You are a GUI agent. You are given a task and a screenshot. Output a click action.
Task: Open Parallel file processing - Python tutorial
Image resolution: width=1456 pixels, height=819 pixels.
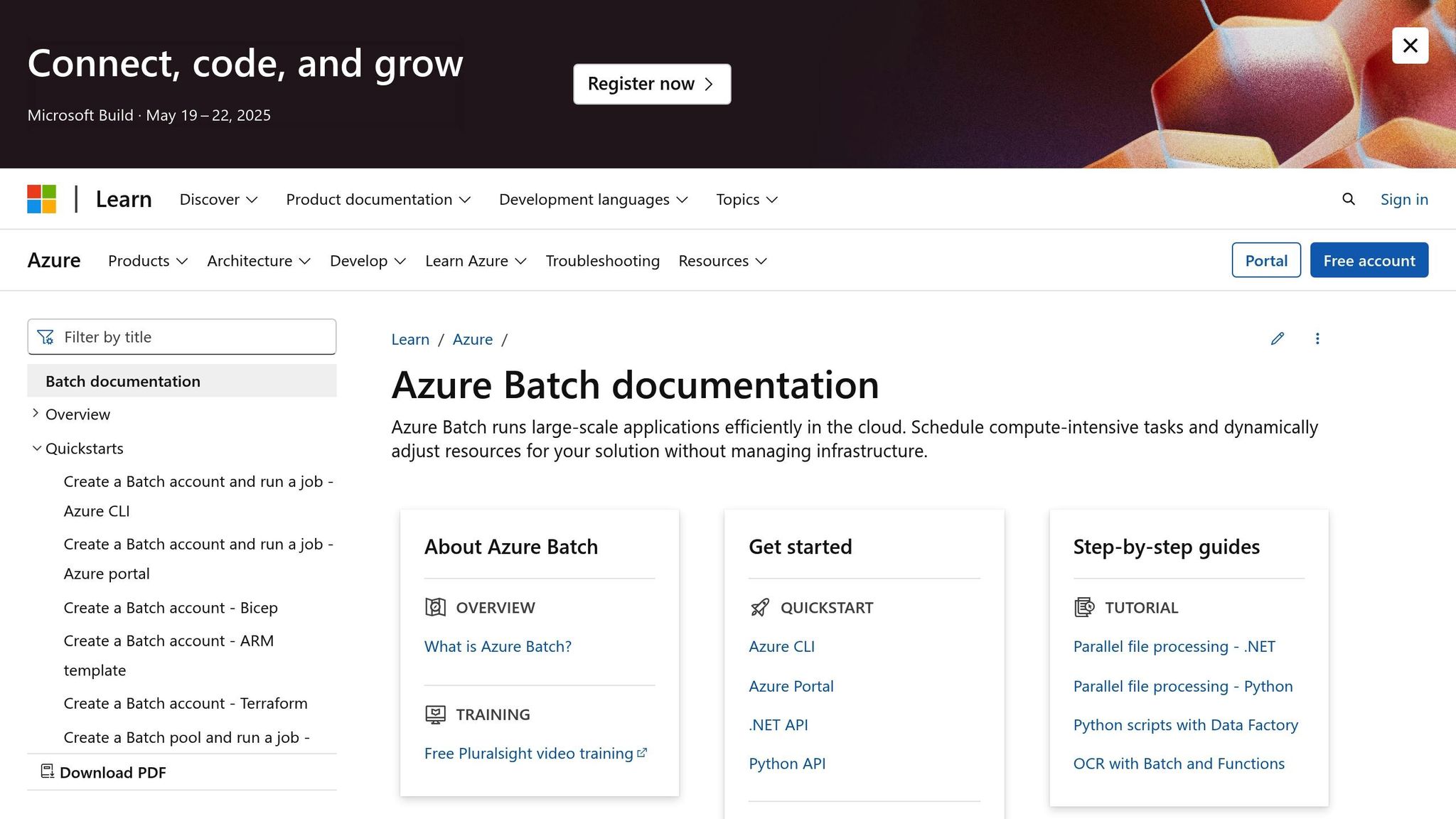(x=1183, y=686)
